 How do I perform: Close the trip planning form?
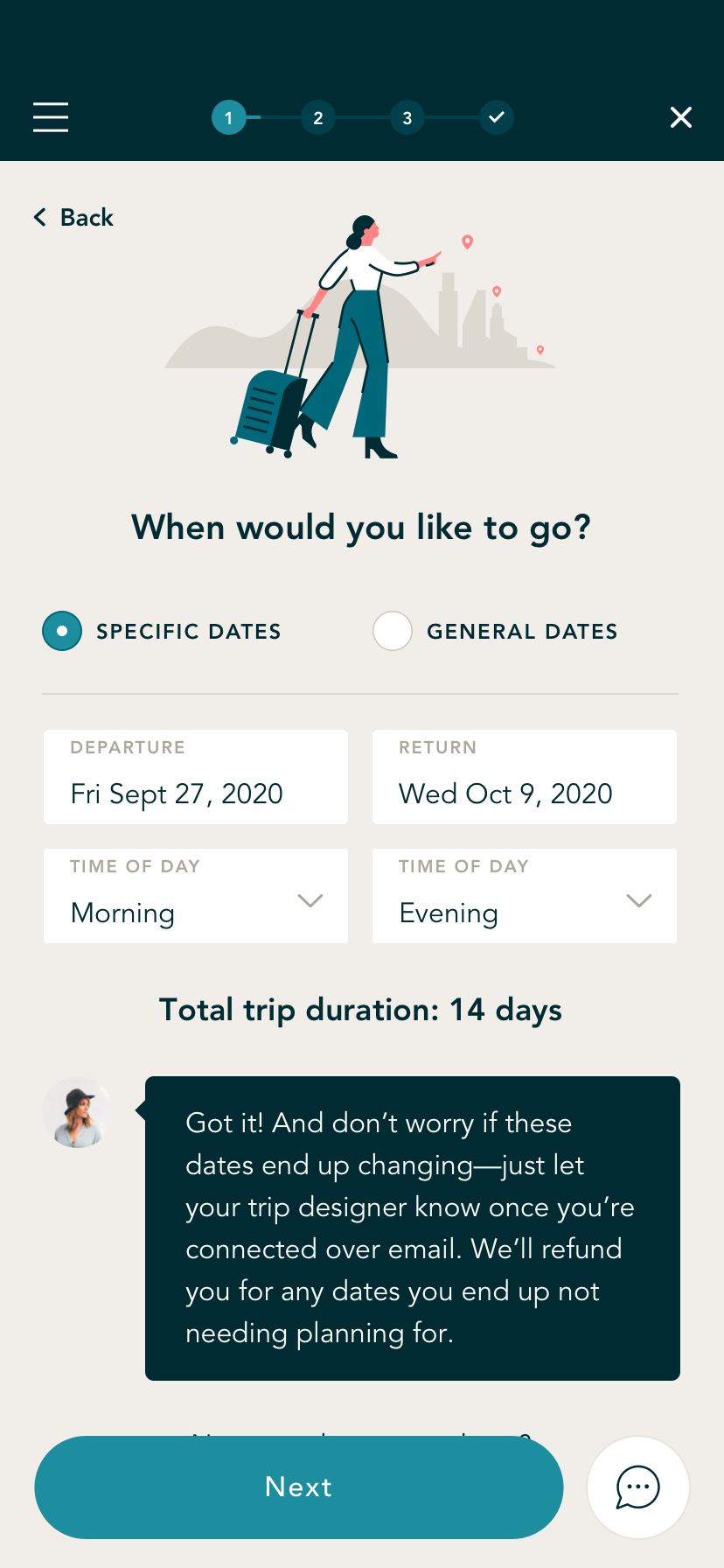tap(680, 117)
